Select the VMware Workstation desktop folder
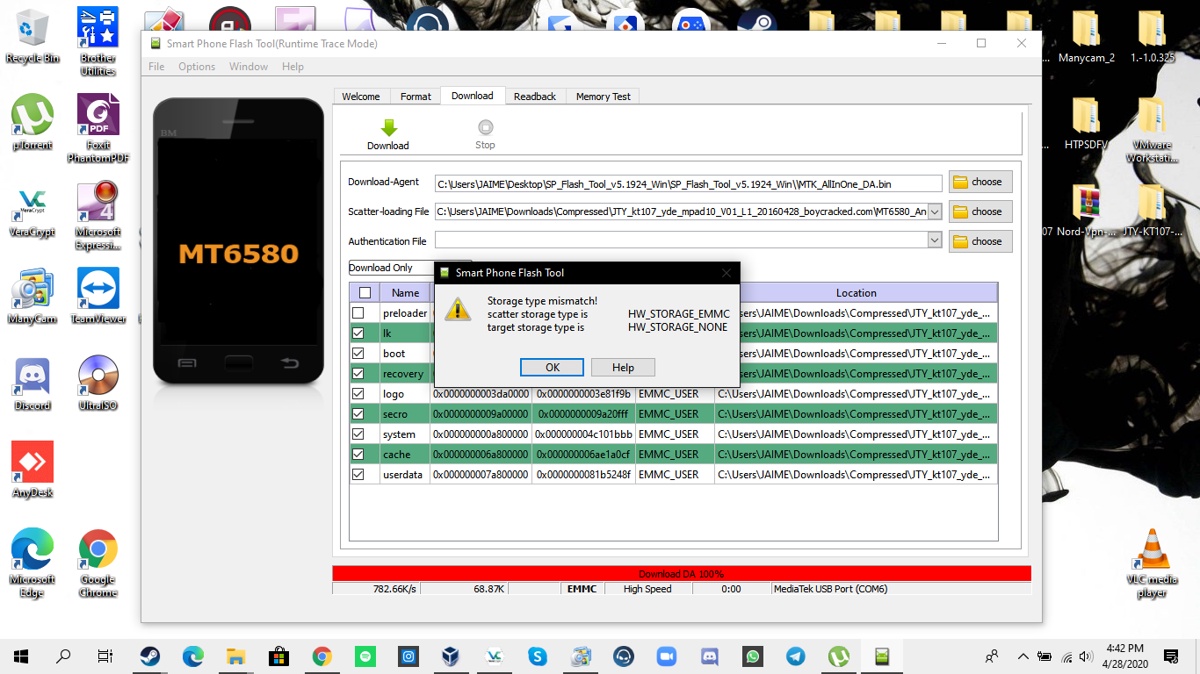 coord(1151,130)
